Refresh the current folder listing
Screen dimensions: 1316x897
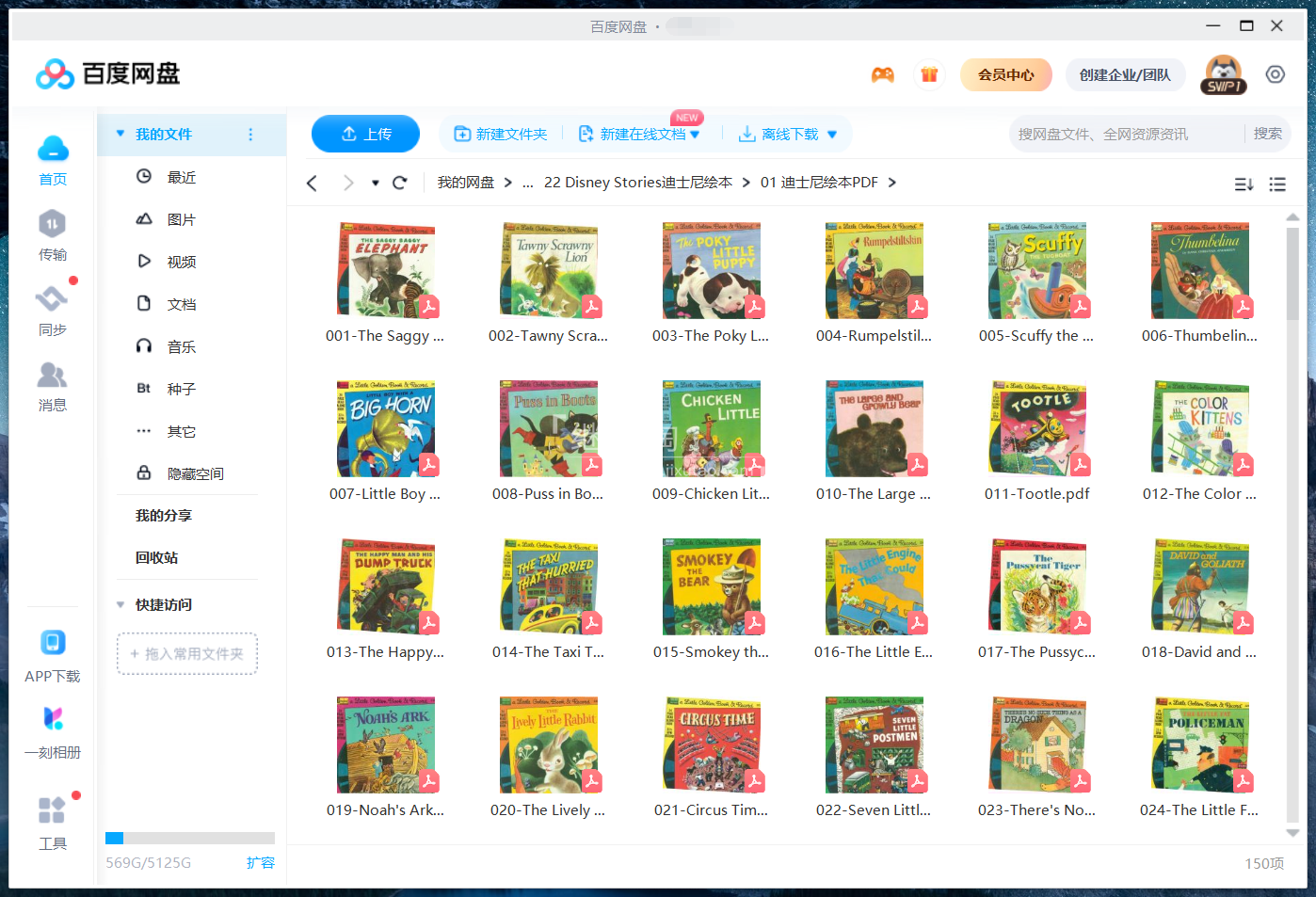pyautogui.click(x=399, y=183)
